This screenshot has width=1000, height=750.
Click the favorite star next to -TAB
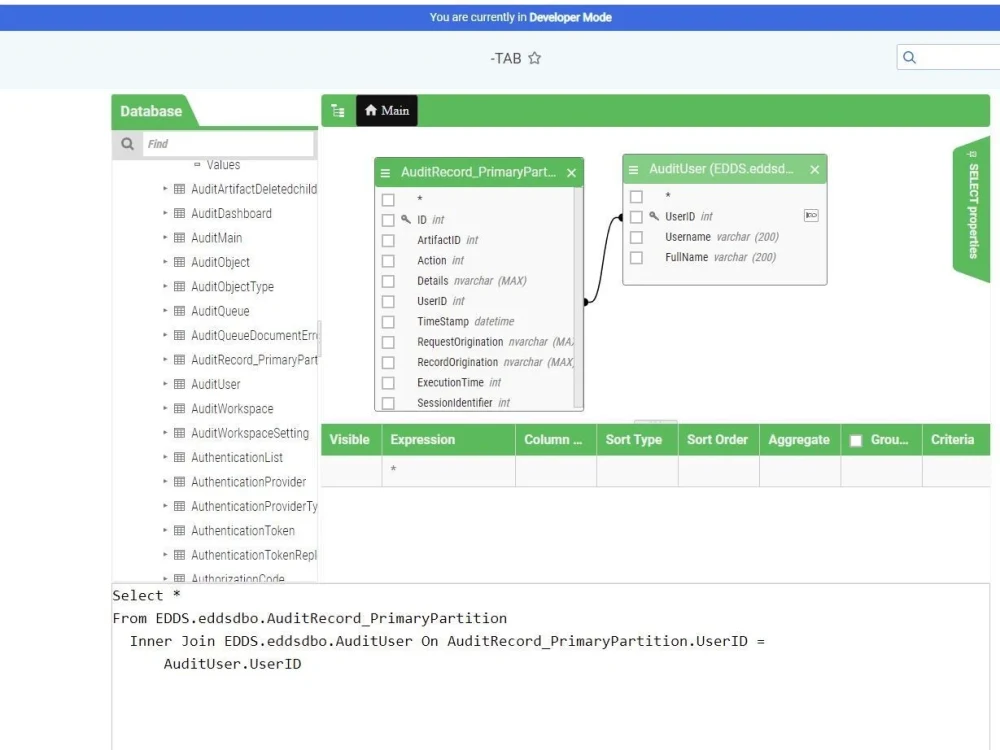(534, 58)
